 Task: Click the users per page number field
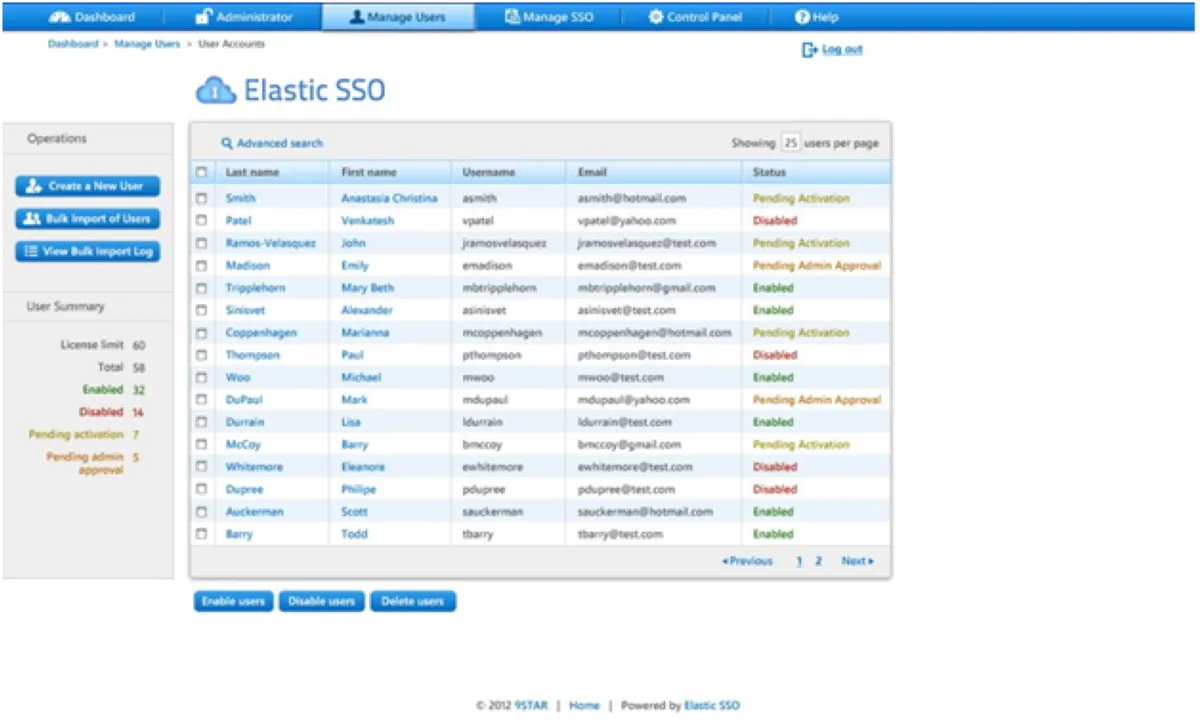click(x=790, y=143)
